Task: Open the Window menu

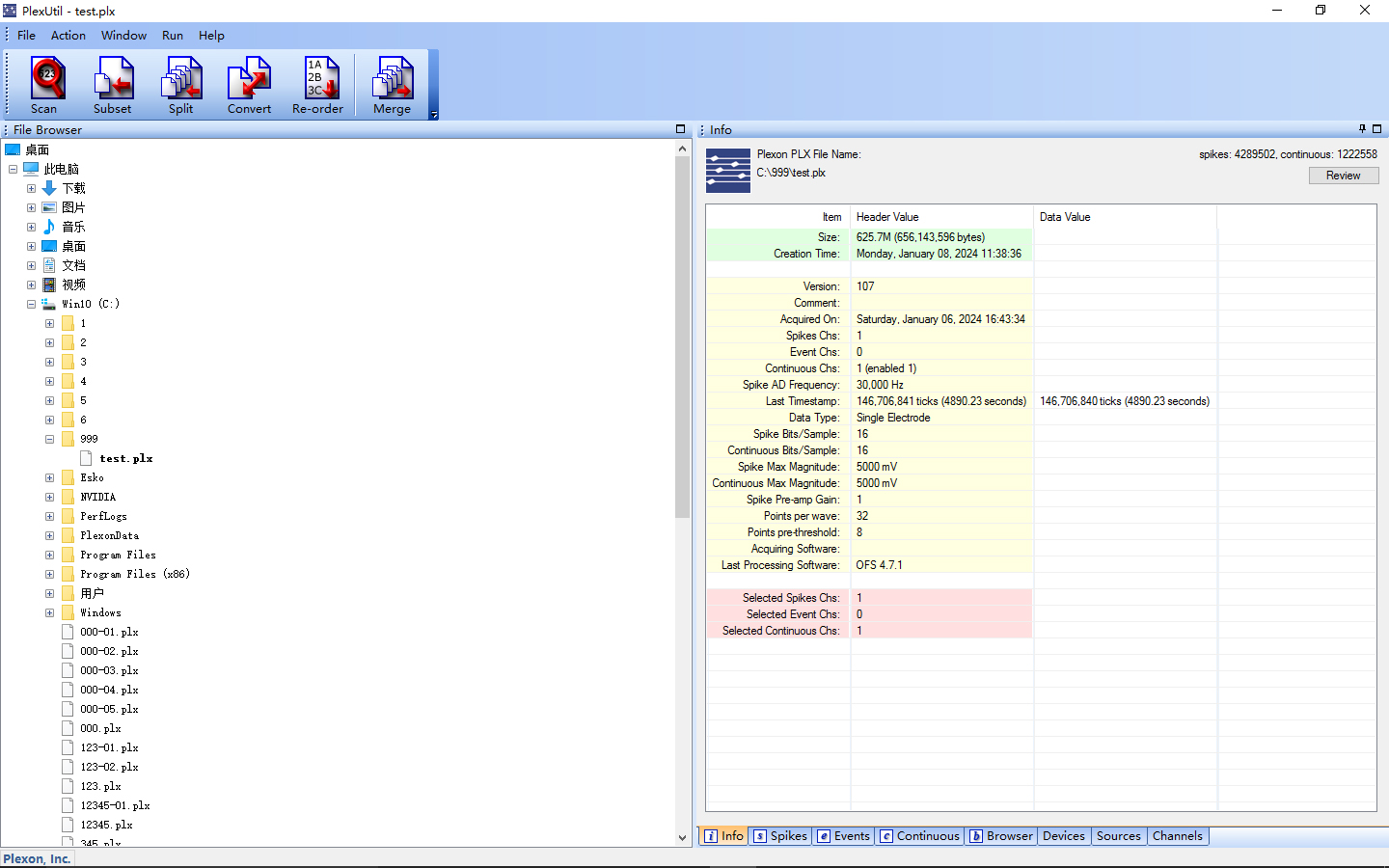Action: tap(124, 36)
